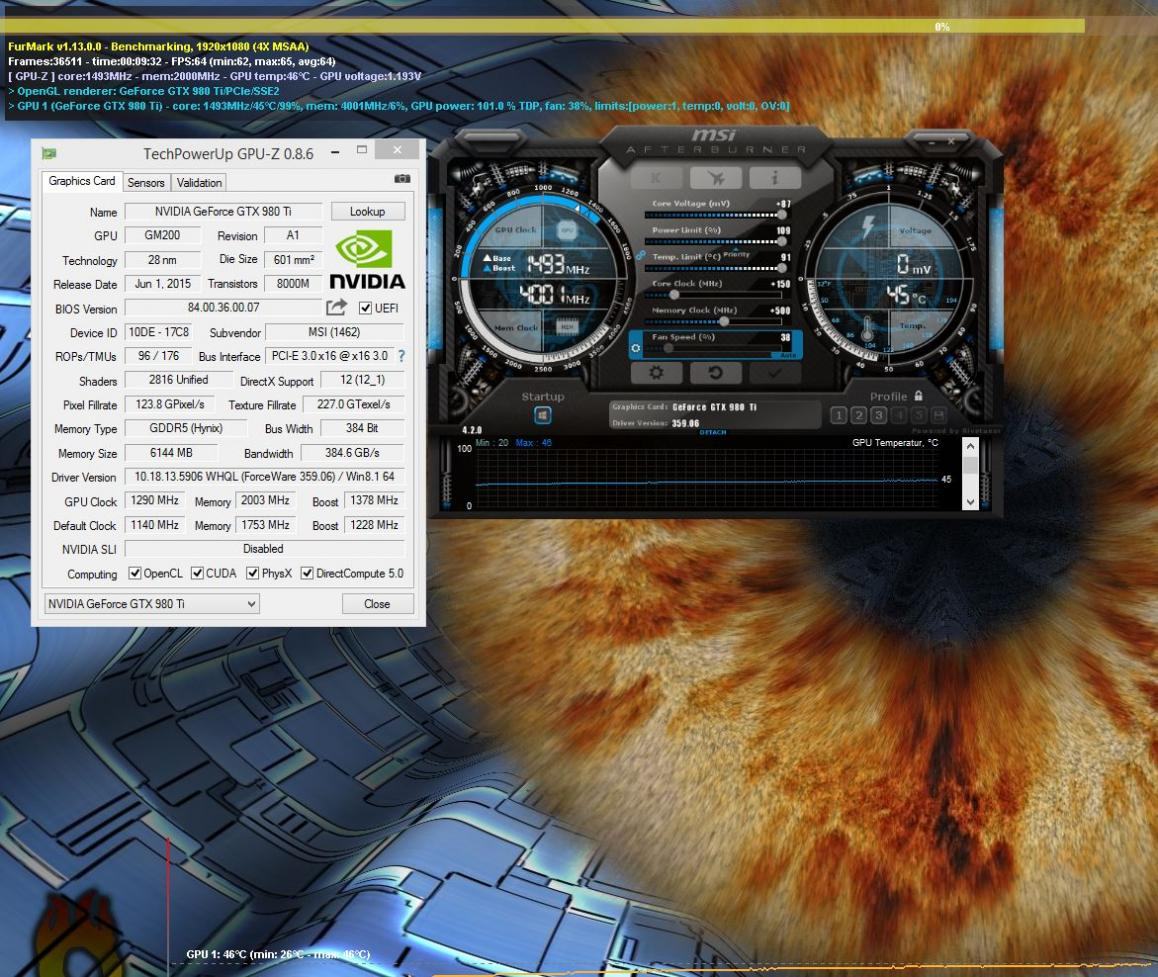This screenshot has width=1158, height=977.
Task: Switch to Graphics Card tab
Action: (82, 181)
